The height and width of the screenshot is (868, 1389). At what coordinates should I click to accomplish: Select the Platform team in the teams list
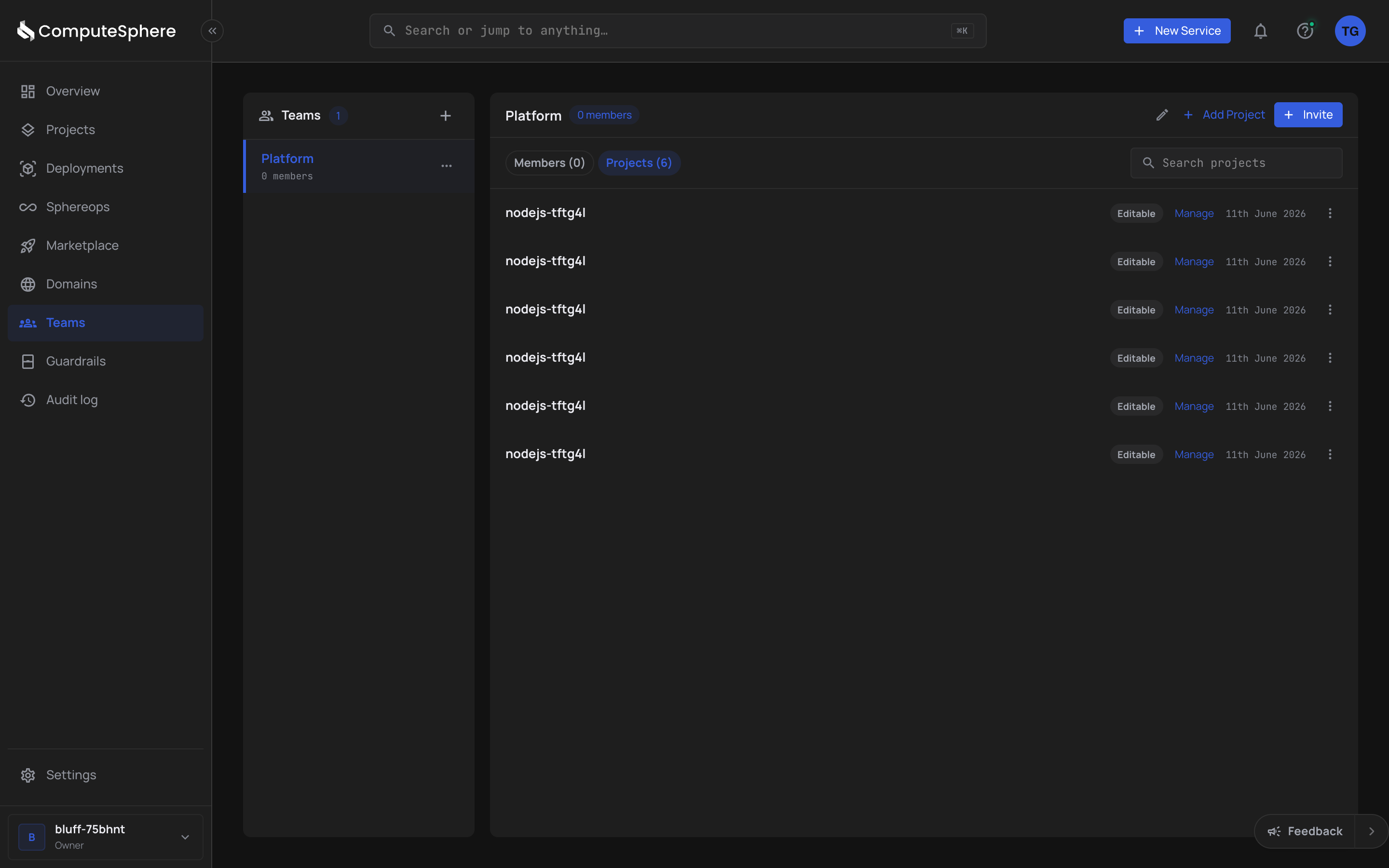click(359, 166)
